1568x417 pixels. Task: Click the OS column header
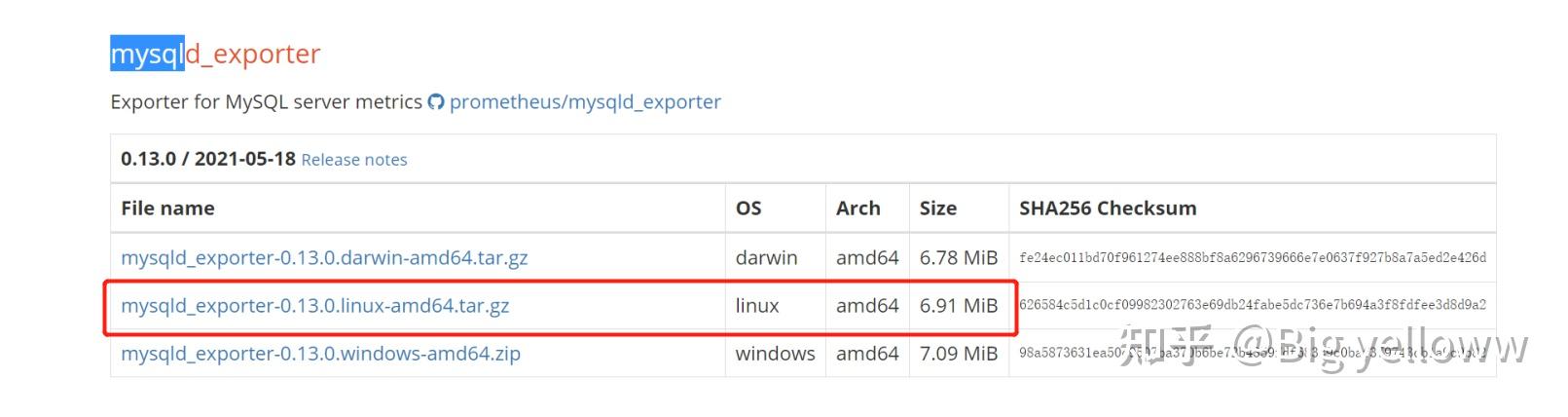point(748,208)
